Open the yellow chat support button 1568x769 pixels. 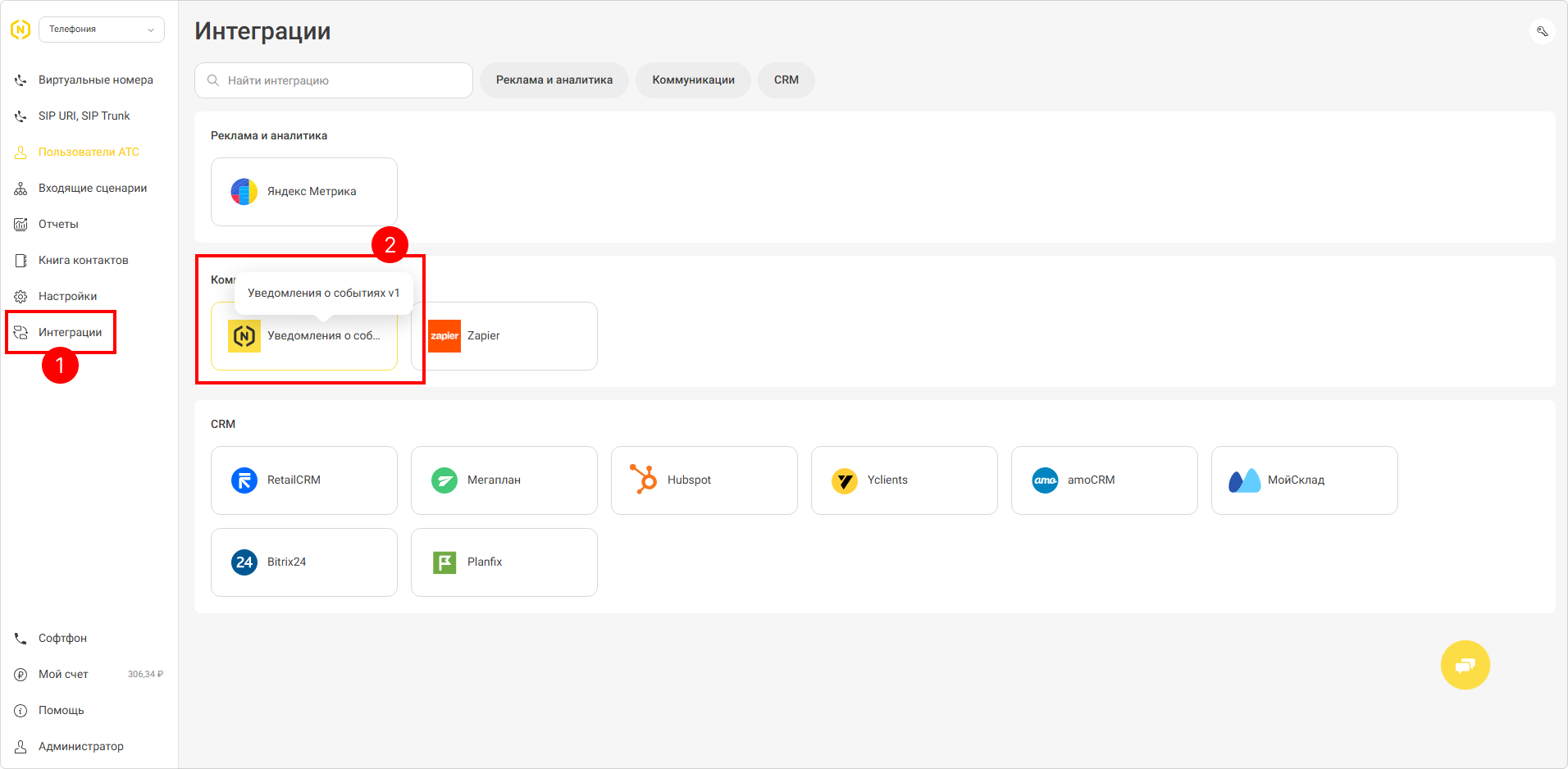point(1465,665)
